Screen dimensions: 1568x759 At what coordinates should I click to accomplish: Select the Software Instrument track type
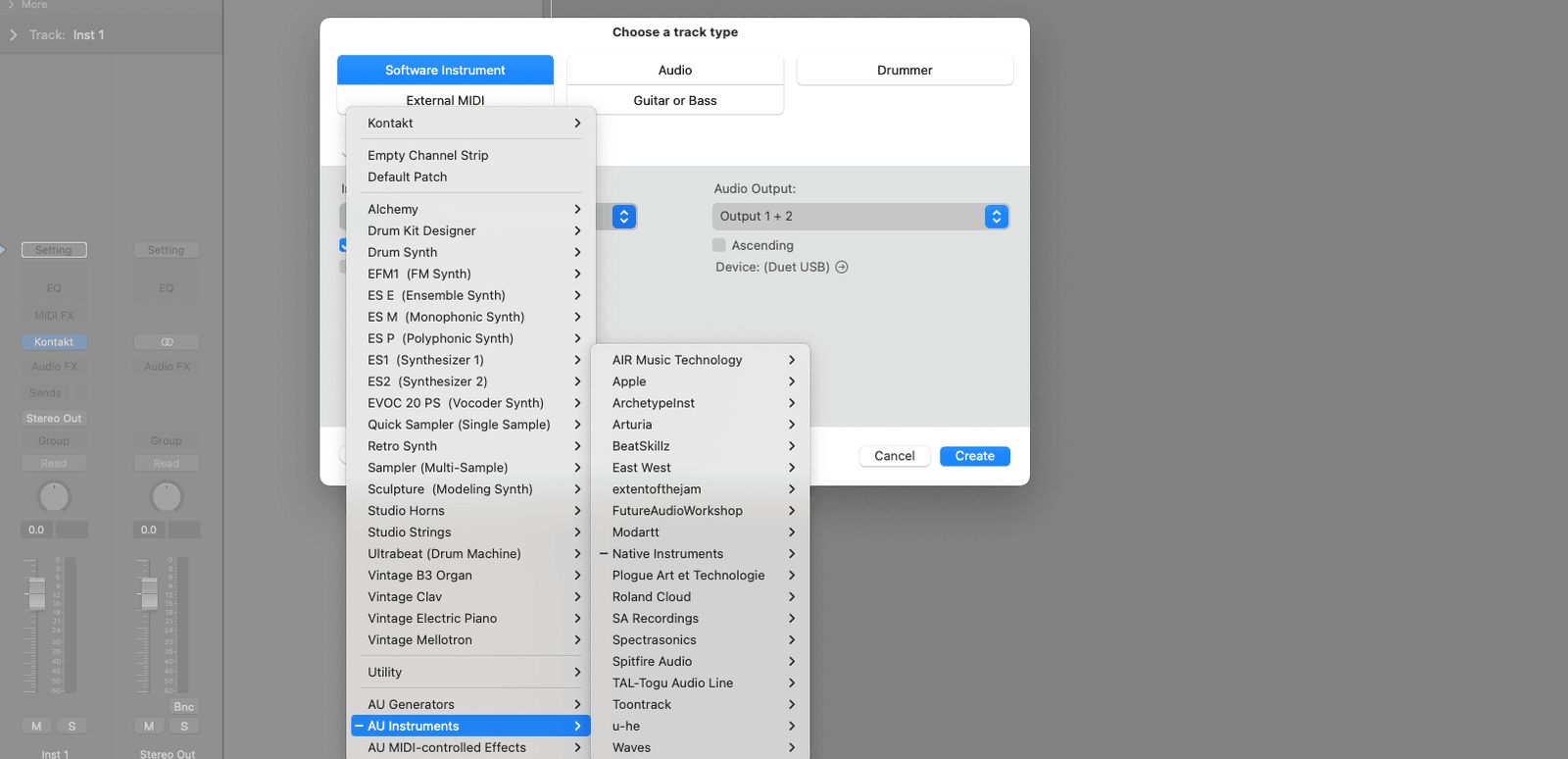[x=445, y=70]
